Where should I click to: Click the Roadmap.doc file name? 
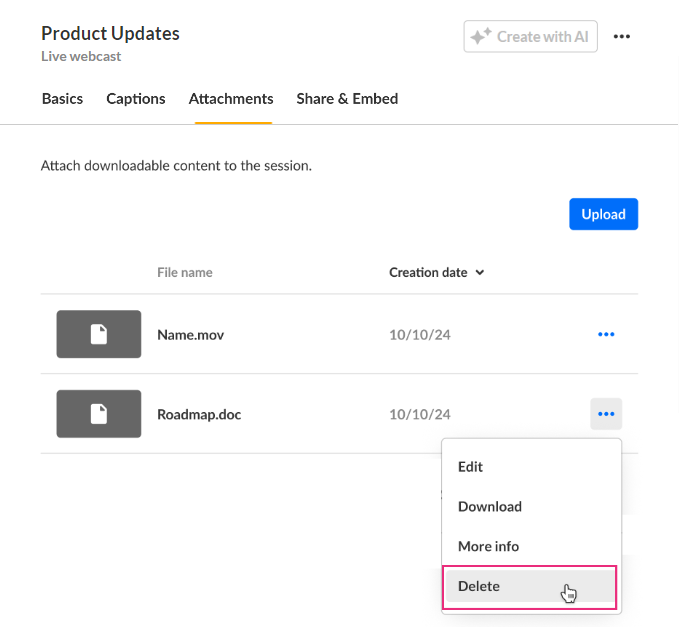(x=199, y=414)
